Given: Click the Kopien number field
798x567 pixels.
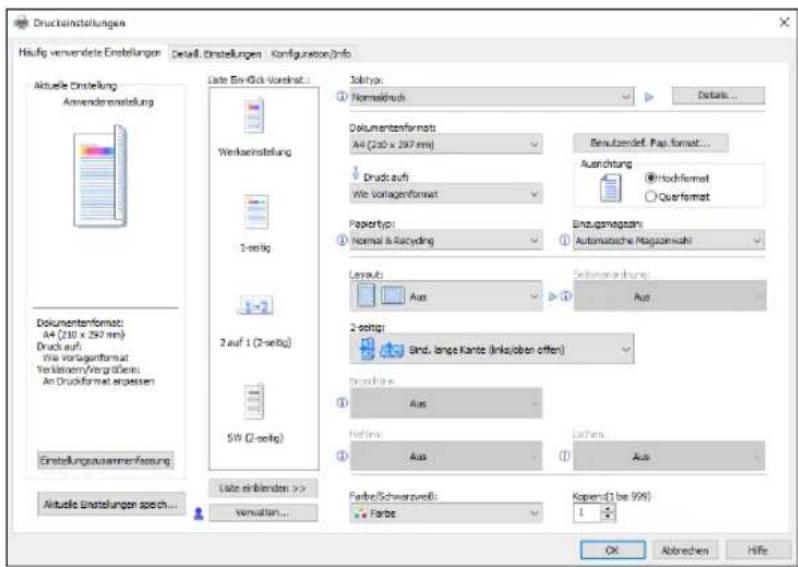Looking at the screenshot, I should tap(587, 513).
